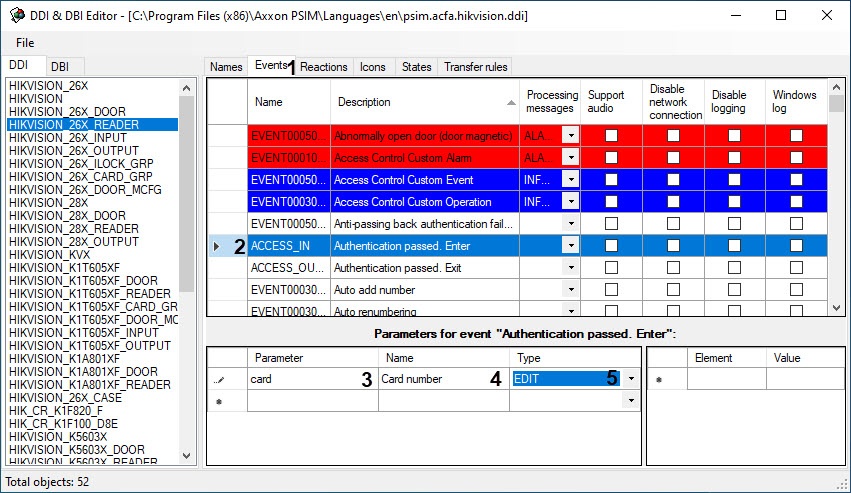Open the File menu
This screenshot has width=851, height=493.
coord(25,43)
